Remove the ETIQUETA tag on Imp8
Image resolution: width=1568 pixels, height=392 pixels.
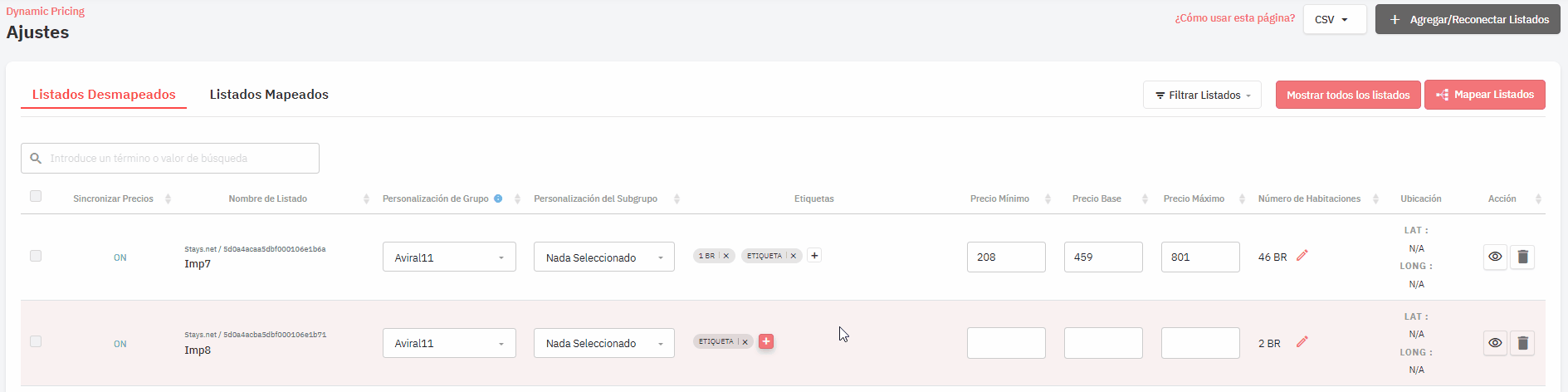[x=745, y=341]
